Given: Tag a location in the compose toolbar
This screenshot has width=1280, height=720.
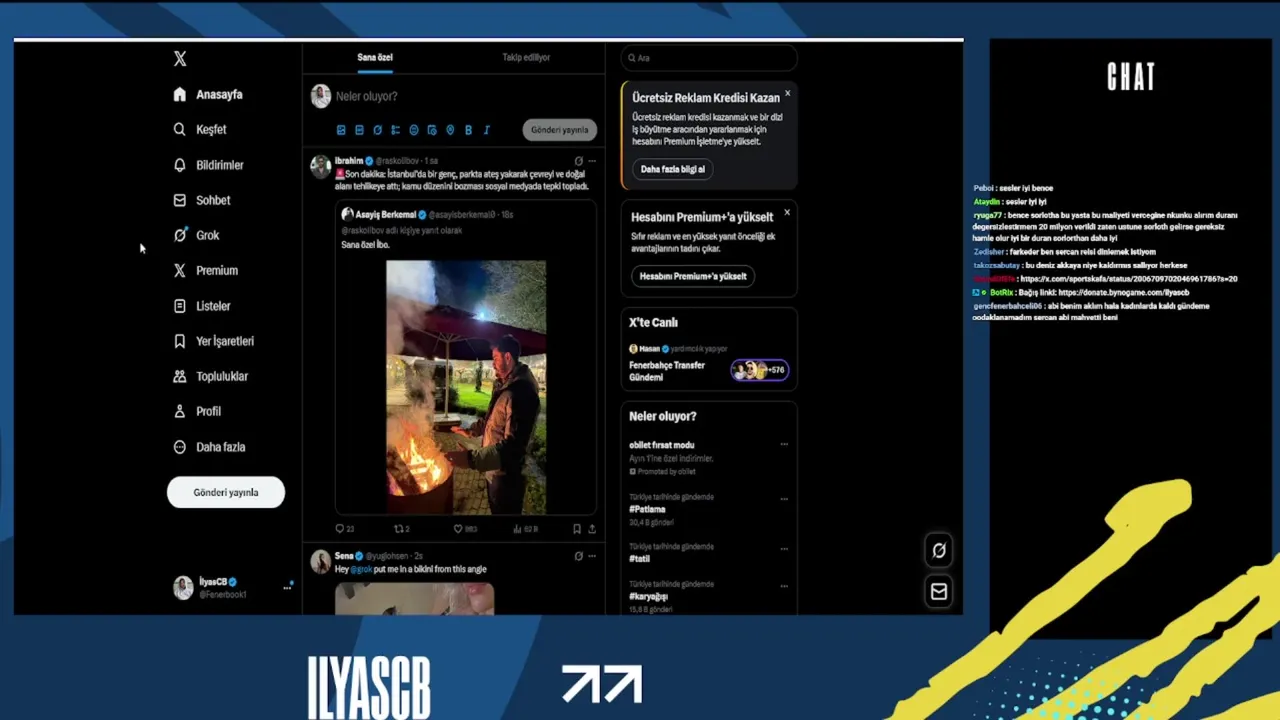Looking at the screenshot, I should pos(450,130).
